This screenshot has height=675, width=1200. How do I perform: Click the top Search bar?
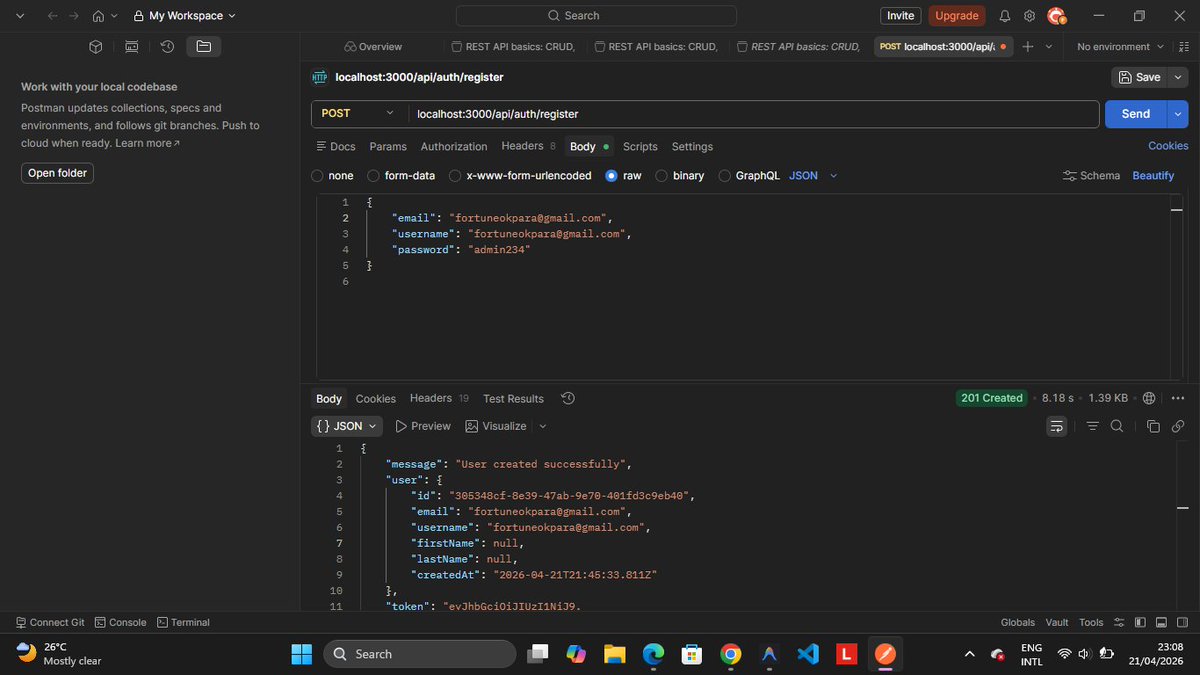click(x=596, y=16)
